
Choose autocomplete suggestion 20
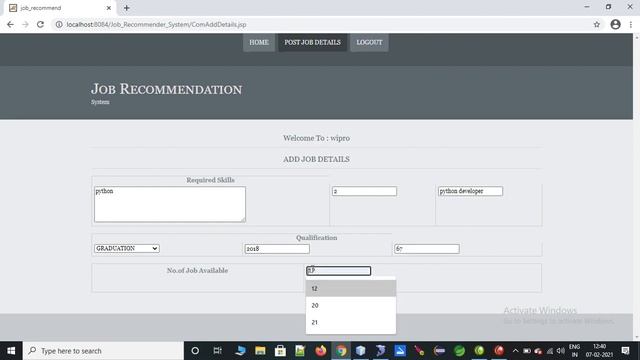pyautogui.click(x=351, y=305)
